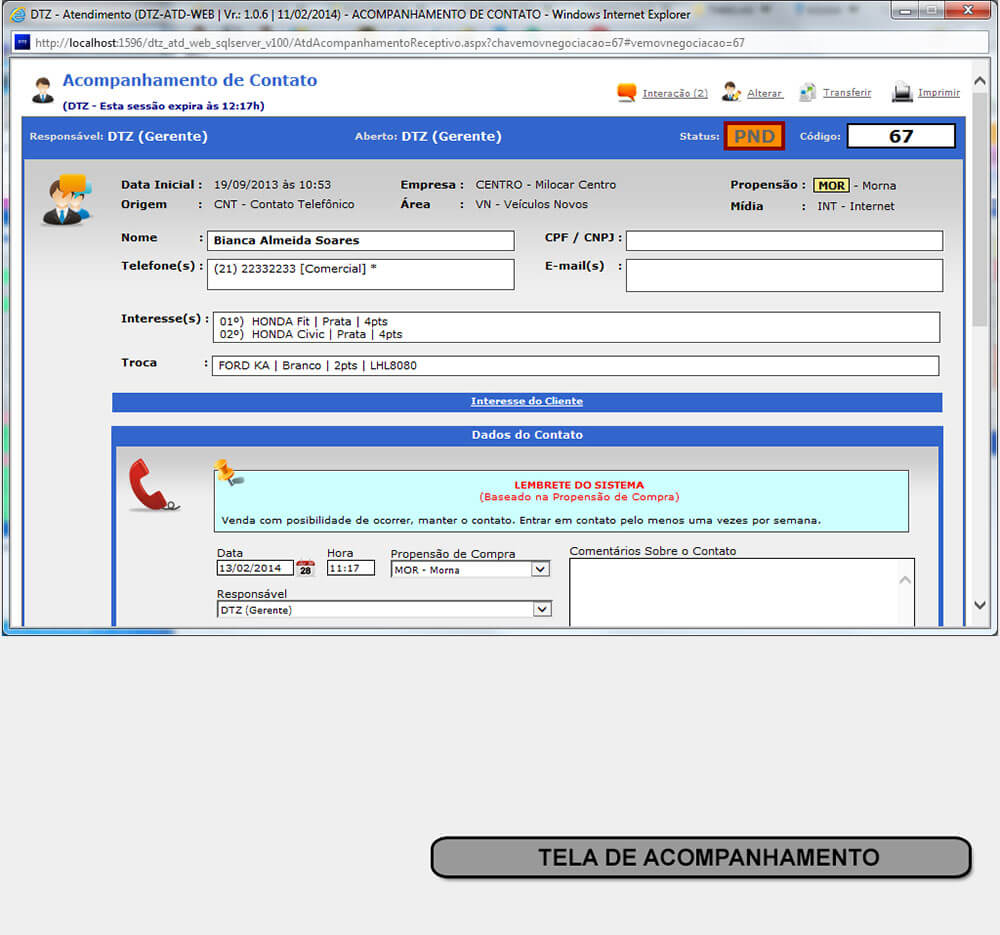Expand the Propensão de Compra dropdown
Image resolution: width=1000 pixels, height=935 pixels.
click(540, 569)
